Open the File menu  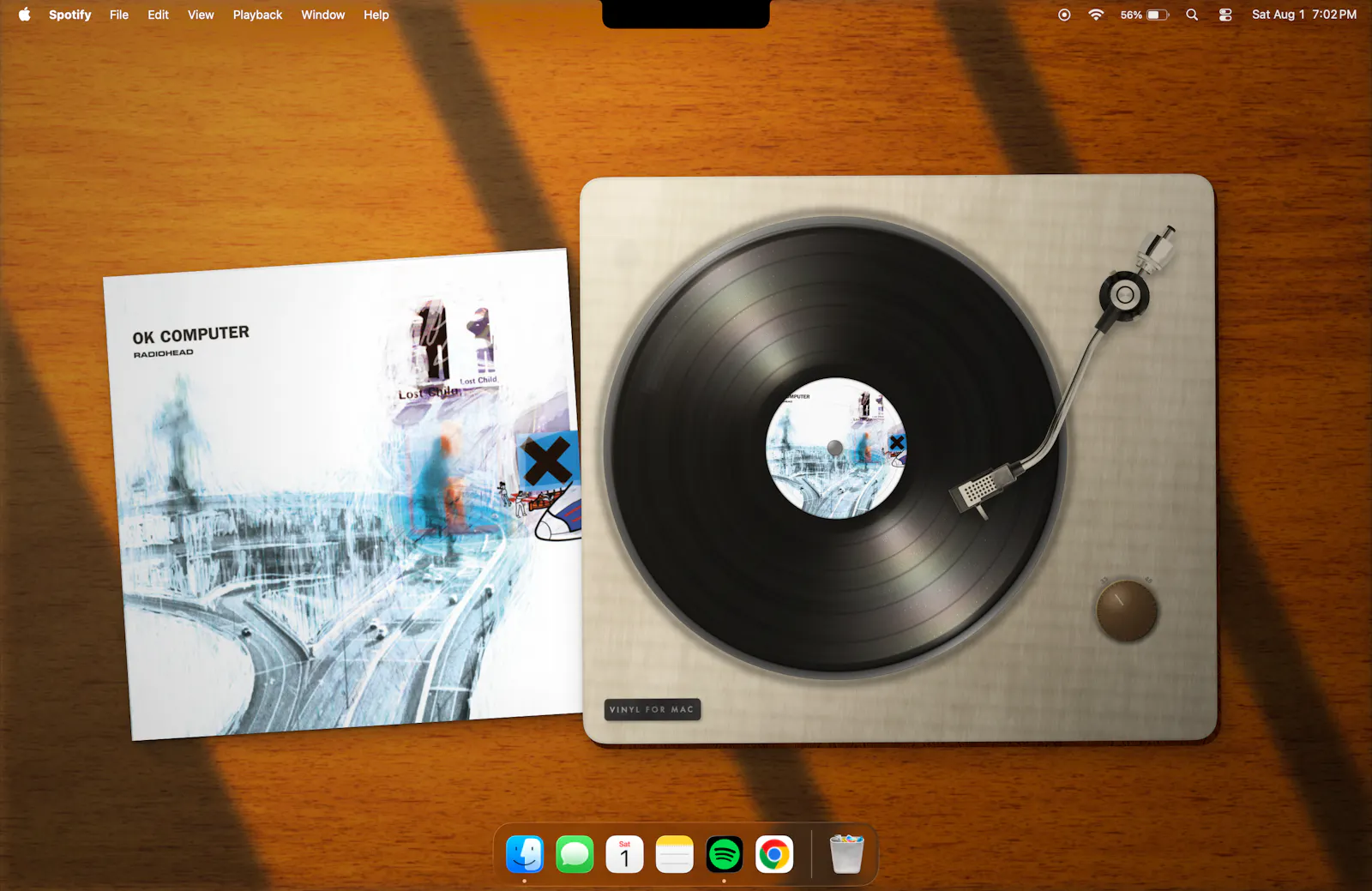tap(119, 15)
